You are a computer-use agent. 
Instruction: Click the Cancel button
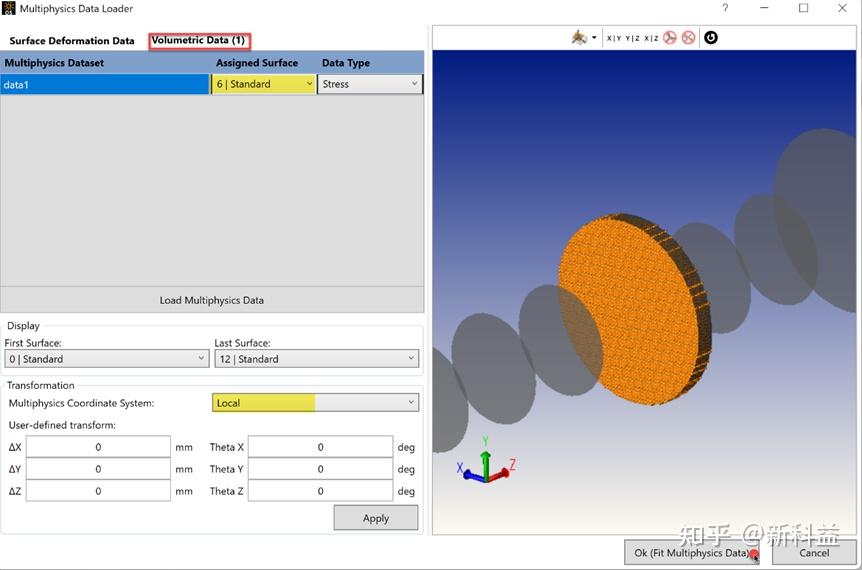tap(814, 552)
